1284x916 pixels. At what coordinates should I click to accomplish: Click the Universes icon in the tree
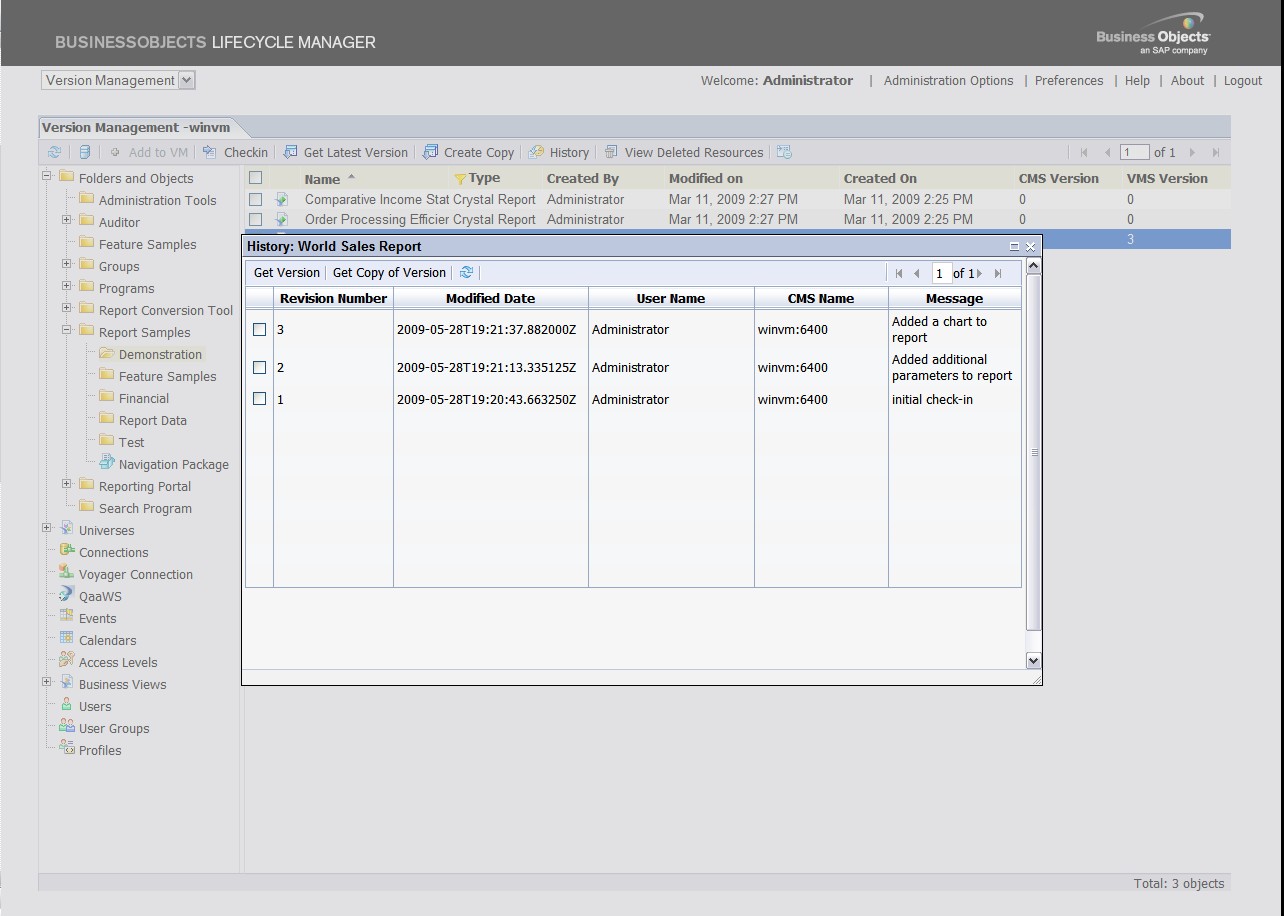coord(67,529)
